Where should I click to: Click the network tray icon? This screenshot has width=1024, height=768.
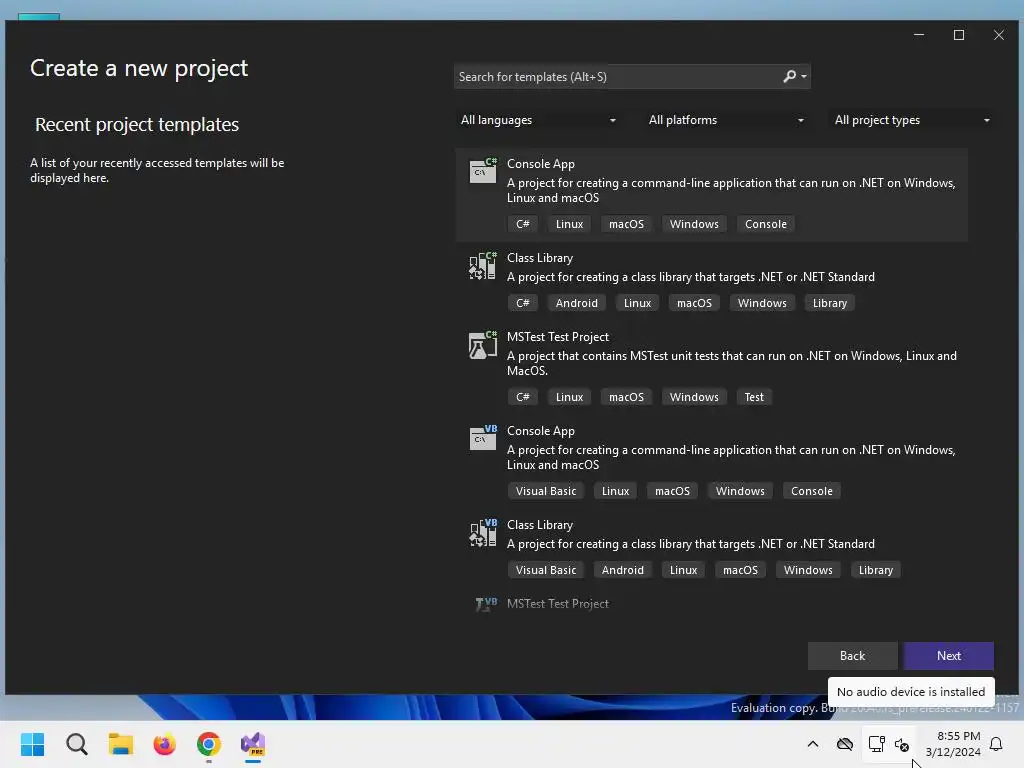pyautogui.click(x=876, y=744)
